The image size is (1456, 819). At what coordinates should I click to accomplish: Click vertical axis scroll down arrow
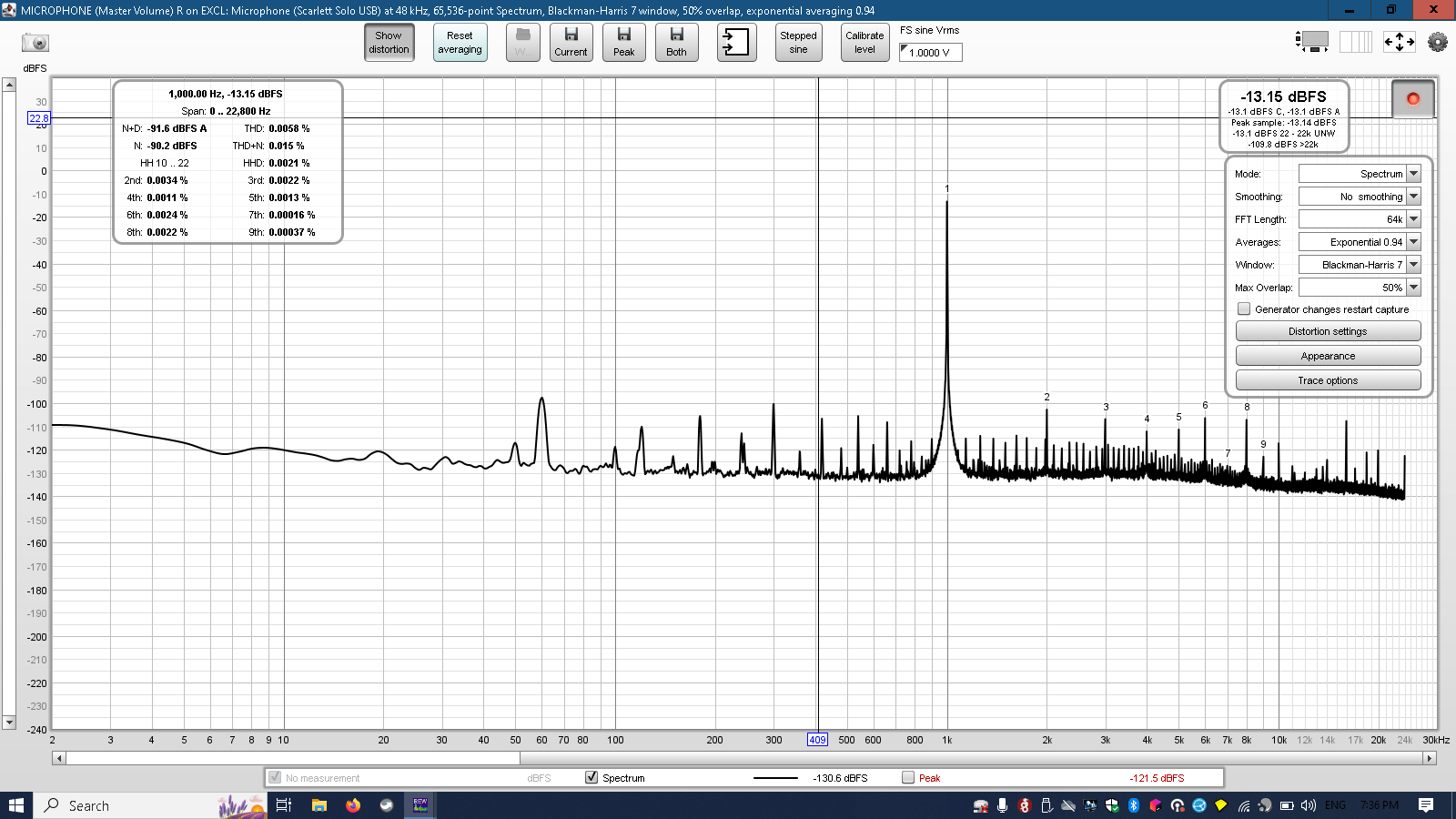(9, 723)
